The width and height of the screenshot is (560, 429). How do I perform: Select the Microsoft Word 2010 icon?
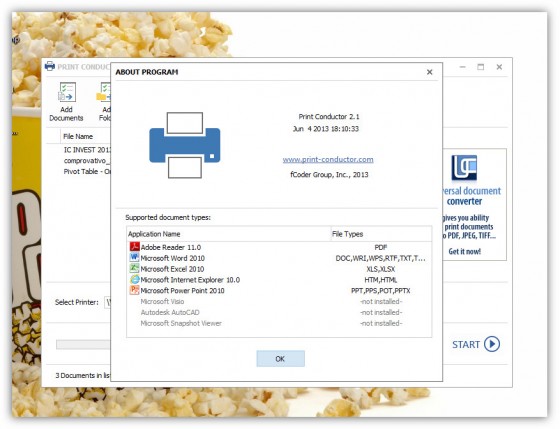(134, 258)
